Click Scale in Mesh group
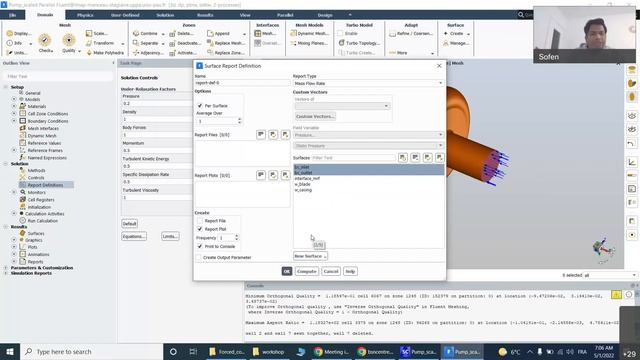The image size is (640, 360). coord(97,33)
